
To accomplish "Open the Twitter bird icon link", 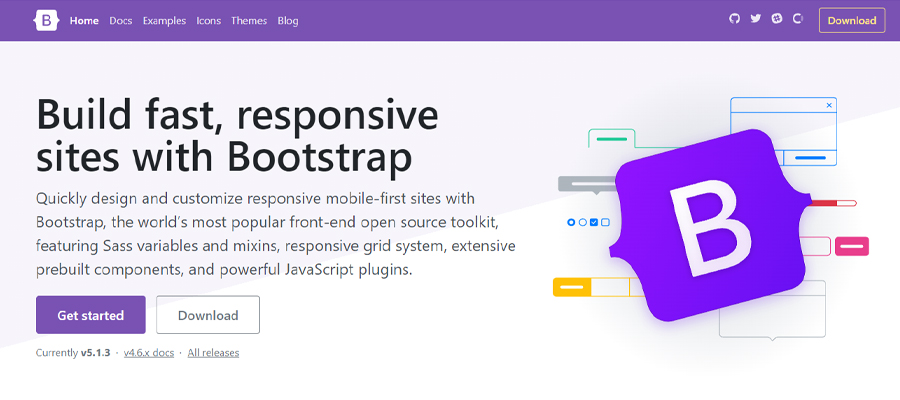I will (756, 19).
